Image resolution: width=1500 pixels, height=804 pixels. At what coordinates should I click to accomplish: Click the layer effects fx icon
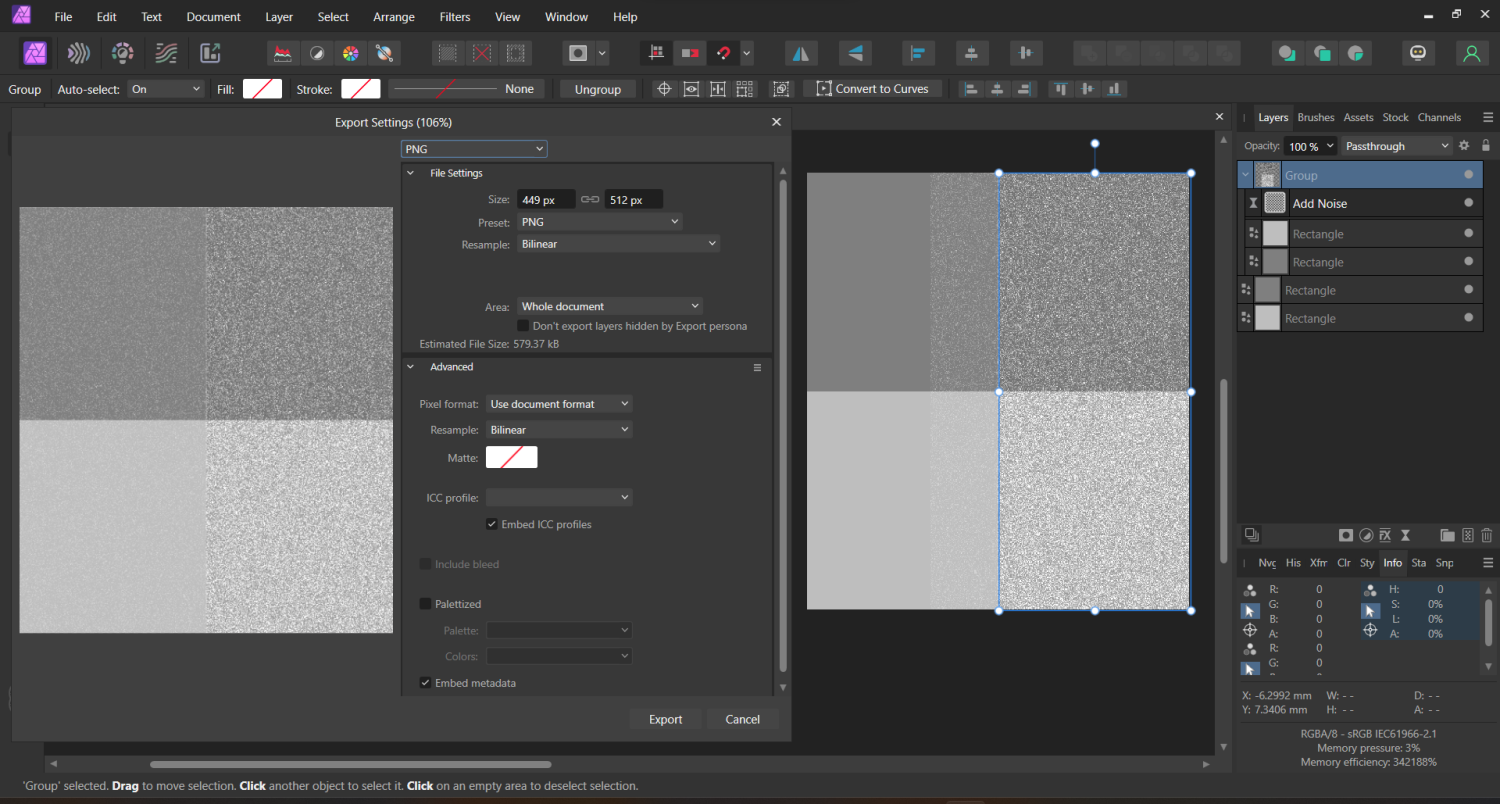(x=1385, y=536)
